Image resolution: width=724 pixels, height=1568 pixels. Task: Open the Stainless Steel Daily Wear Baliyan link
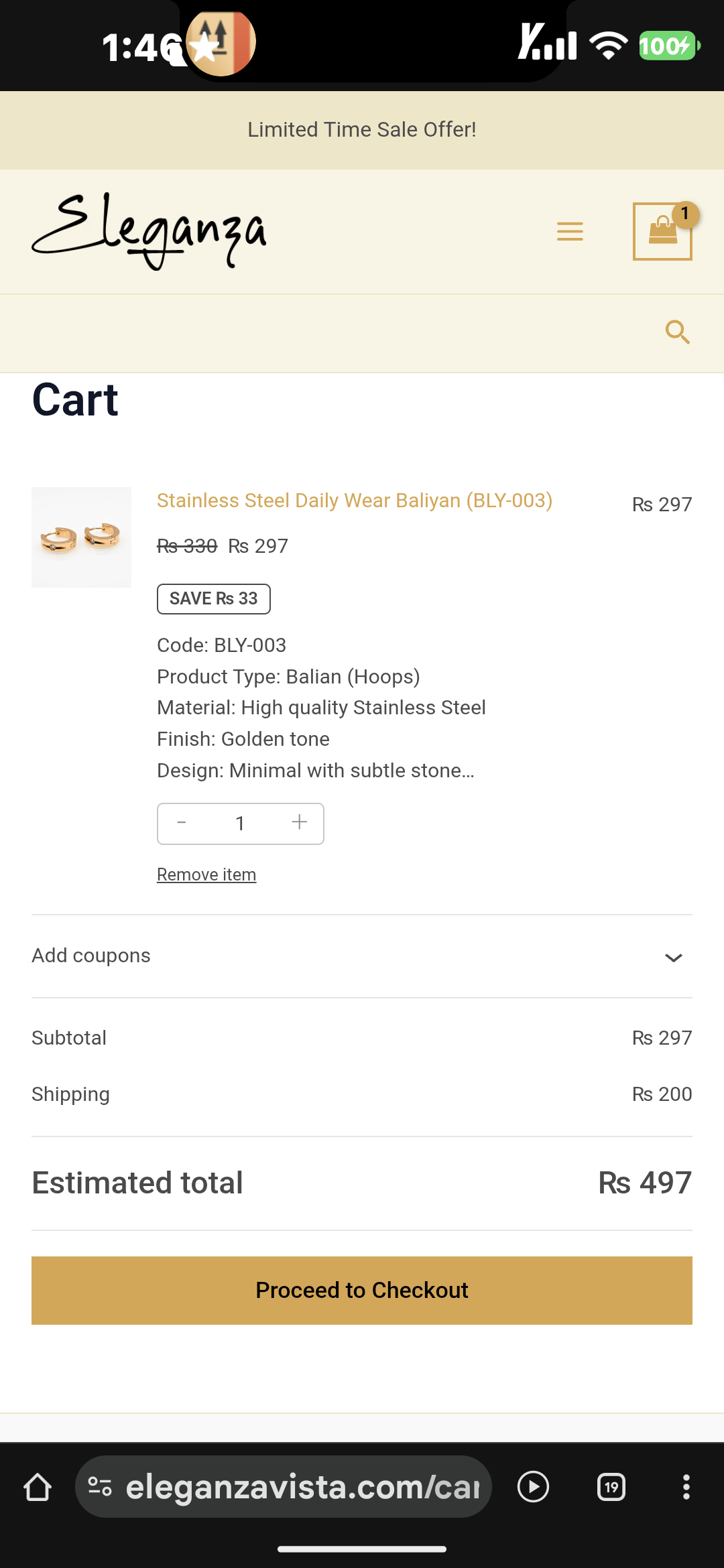(354, 501)
